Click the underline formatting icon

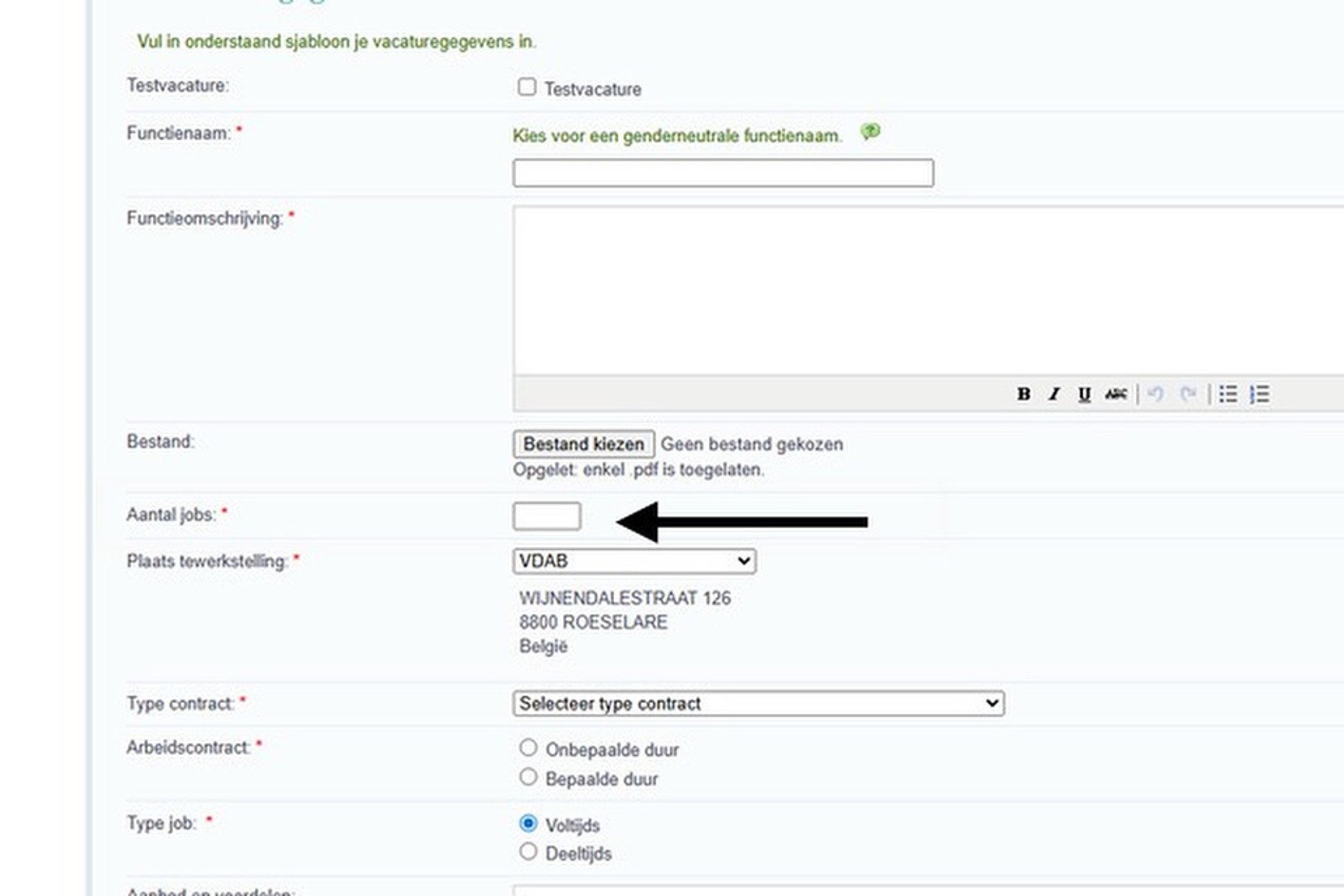coord(1084,395)
